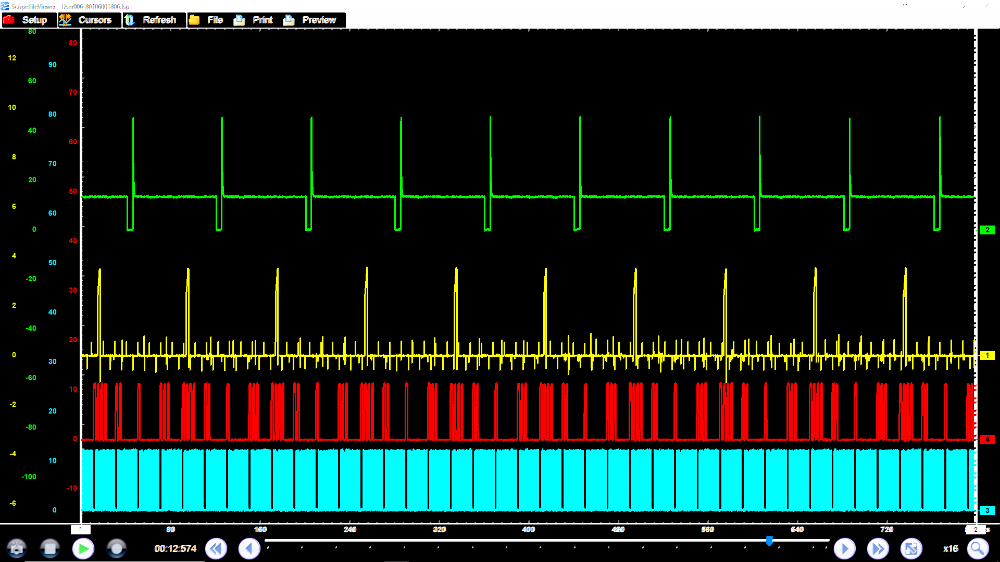
Task: Click the Stop playback button
Action: point(50,548)
